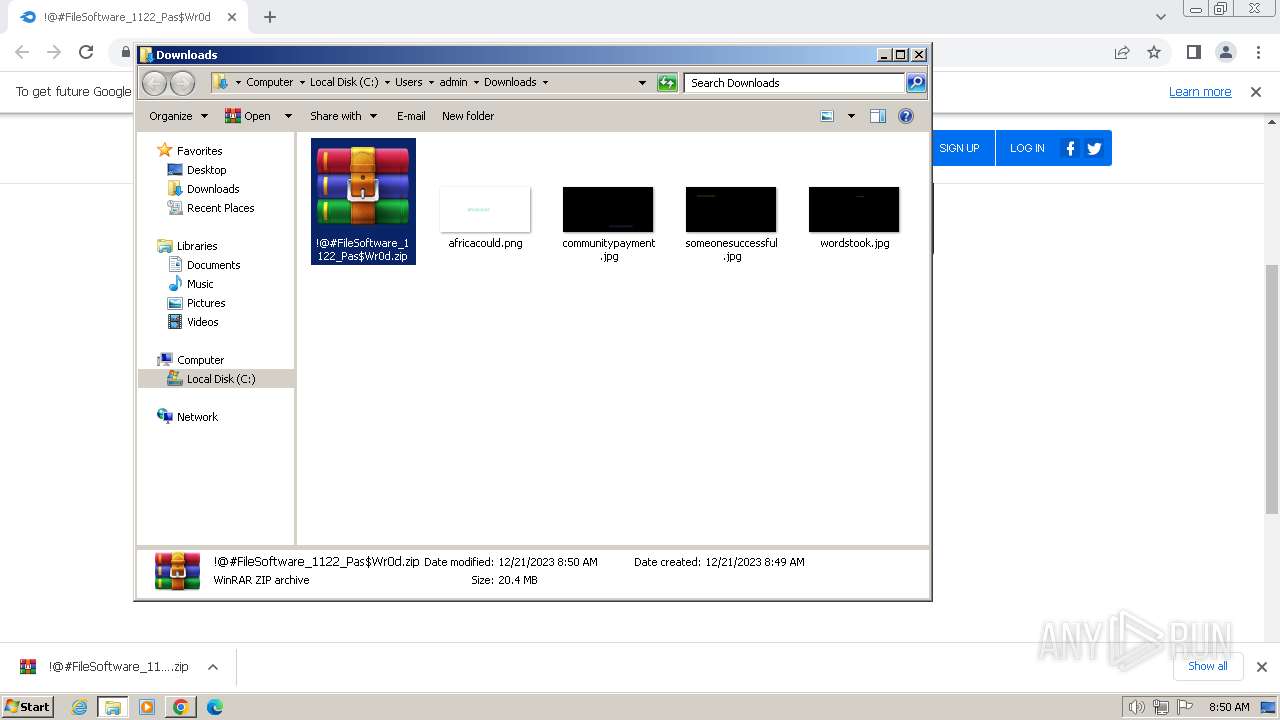Click Chrome's reload page button
This screenshot has height=720, width=1280.
click(86, 52)
